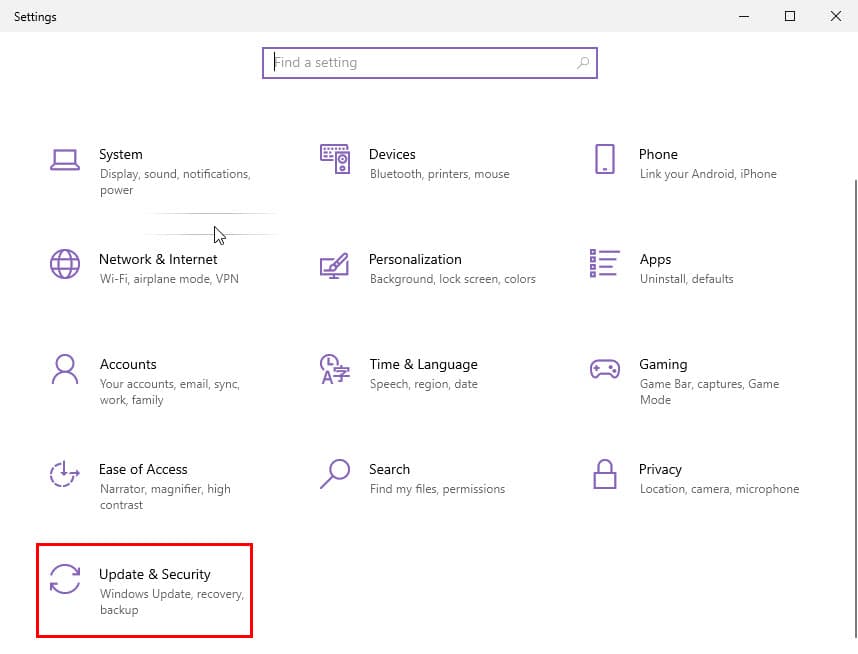Select the 'Search' category heading text
The height and width of the screenshot is (654, 858).
point(390,470)
